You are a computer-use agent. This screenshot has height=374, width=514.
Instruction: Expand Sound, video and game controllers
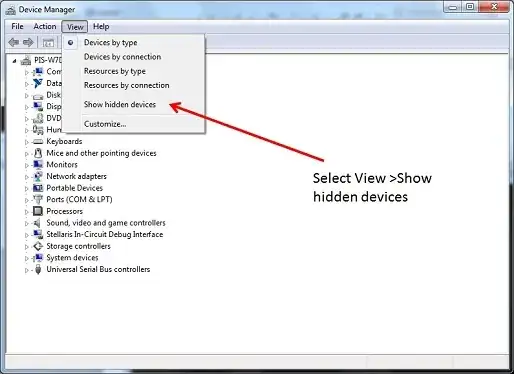coord(27,223)
